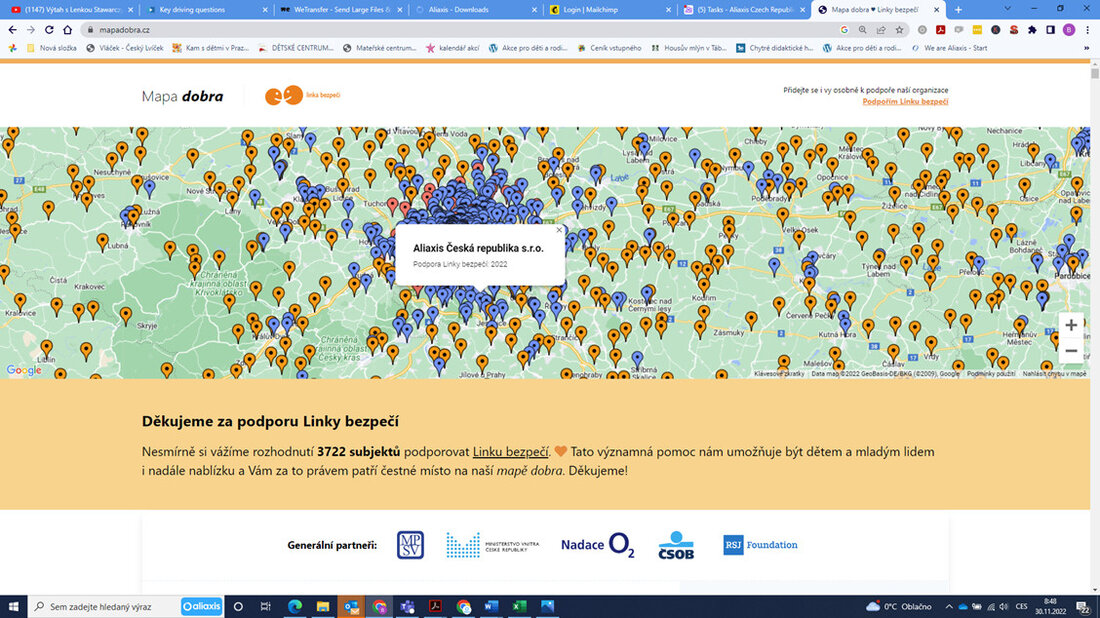Screen dimensions: 1100x618
Task: Open a new browser tab
Action: coord(958,10)
